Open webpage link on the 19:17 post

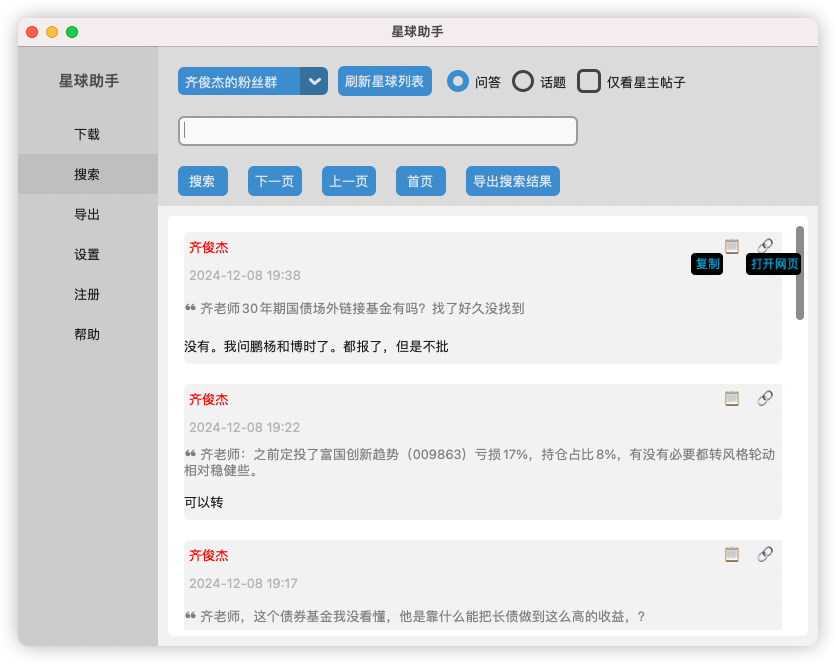[765, 552]
